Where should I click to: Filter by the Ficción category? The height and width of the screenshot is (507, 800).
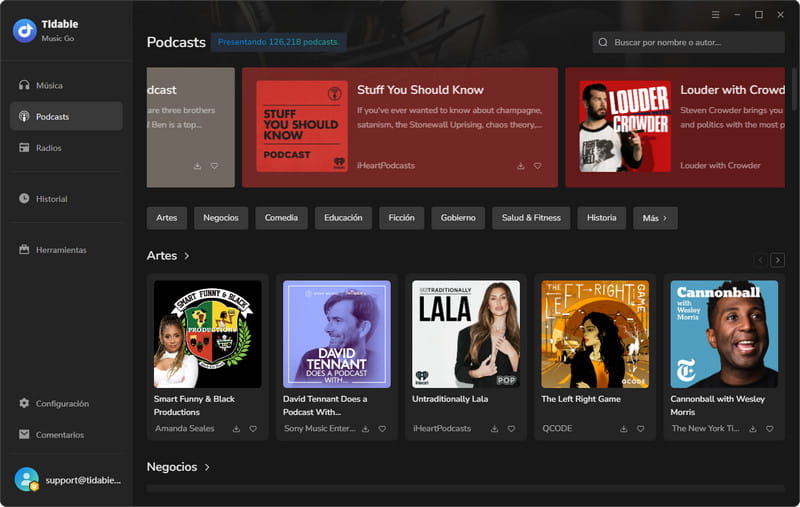coord(402,218)
